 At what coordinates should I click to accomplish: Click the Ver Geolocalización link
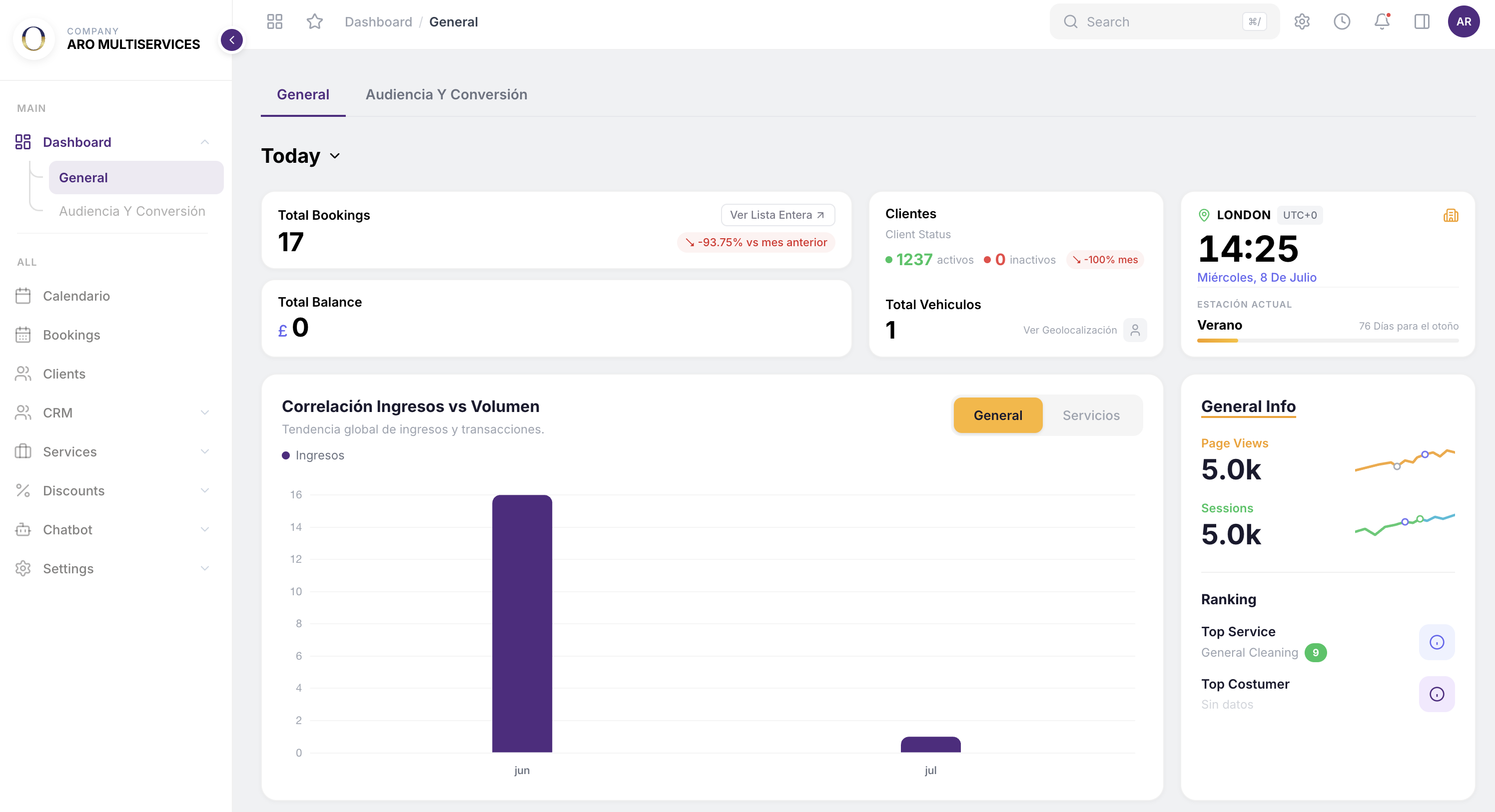[x=1070, y=330]
